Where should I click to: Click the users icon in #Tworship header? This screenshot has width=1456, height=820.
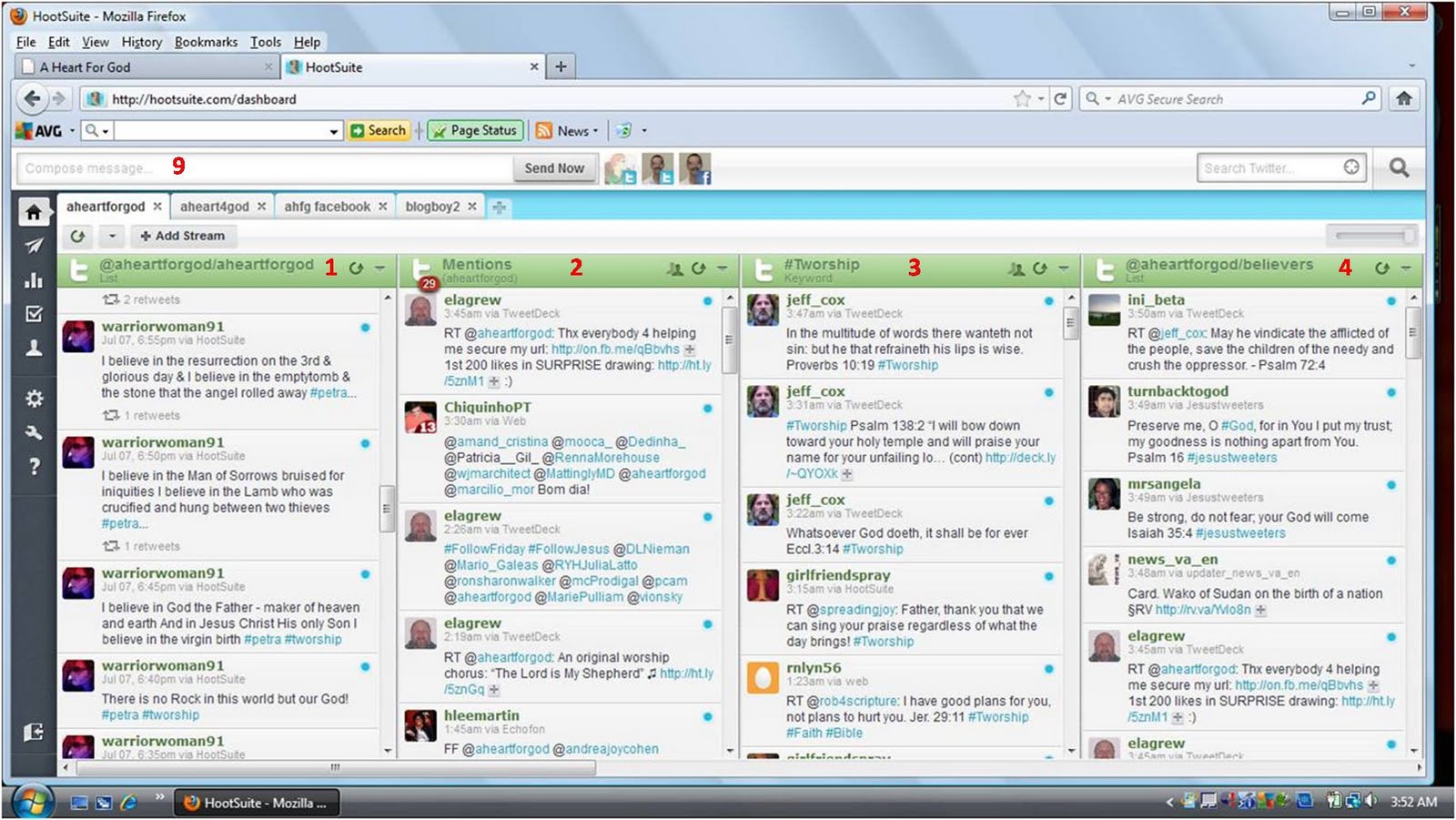coord(1016,268)
